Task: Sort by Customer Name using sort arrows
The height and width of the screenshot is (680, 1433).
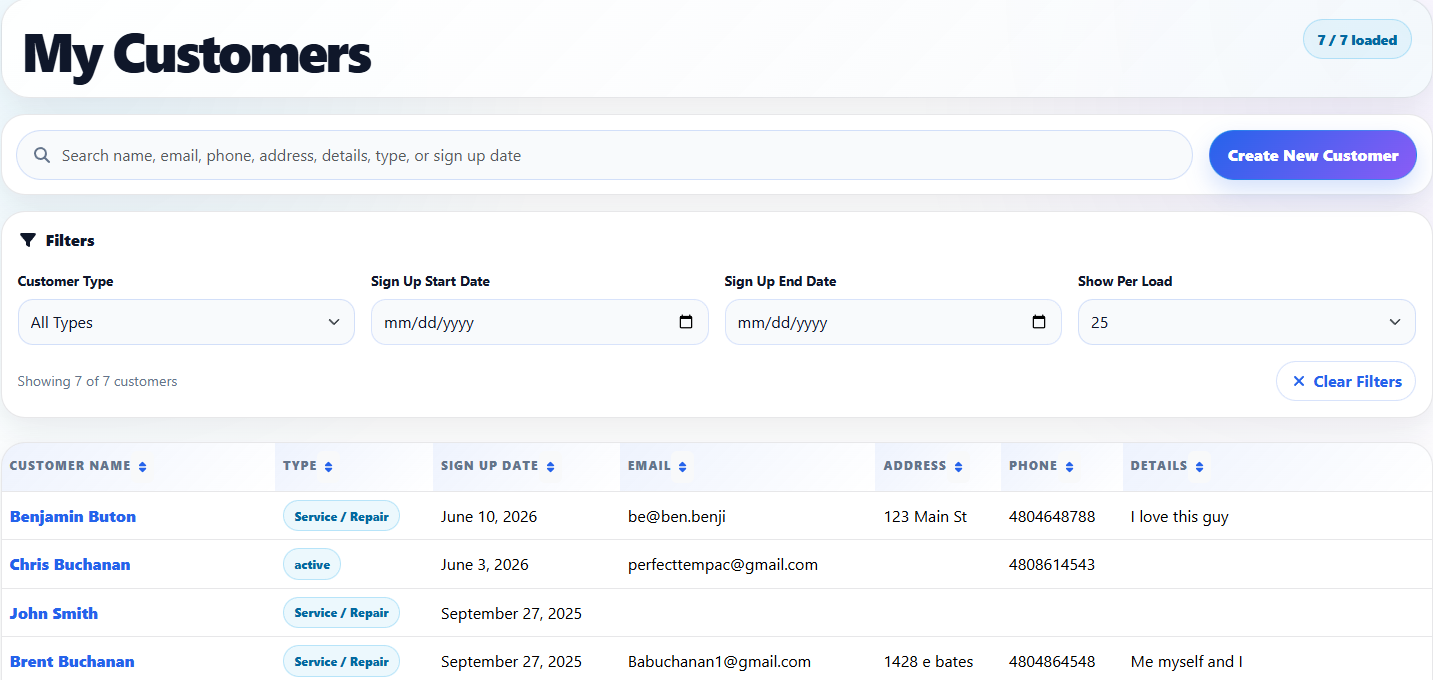Action: click(x=142, y=467)
